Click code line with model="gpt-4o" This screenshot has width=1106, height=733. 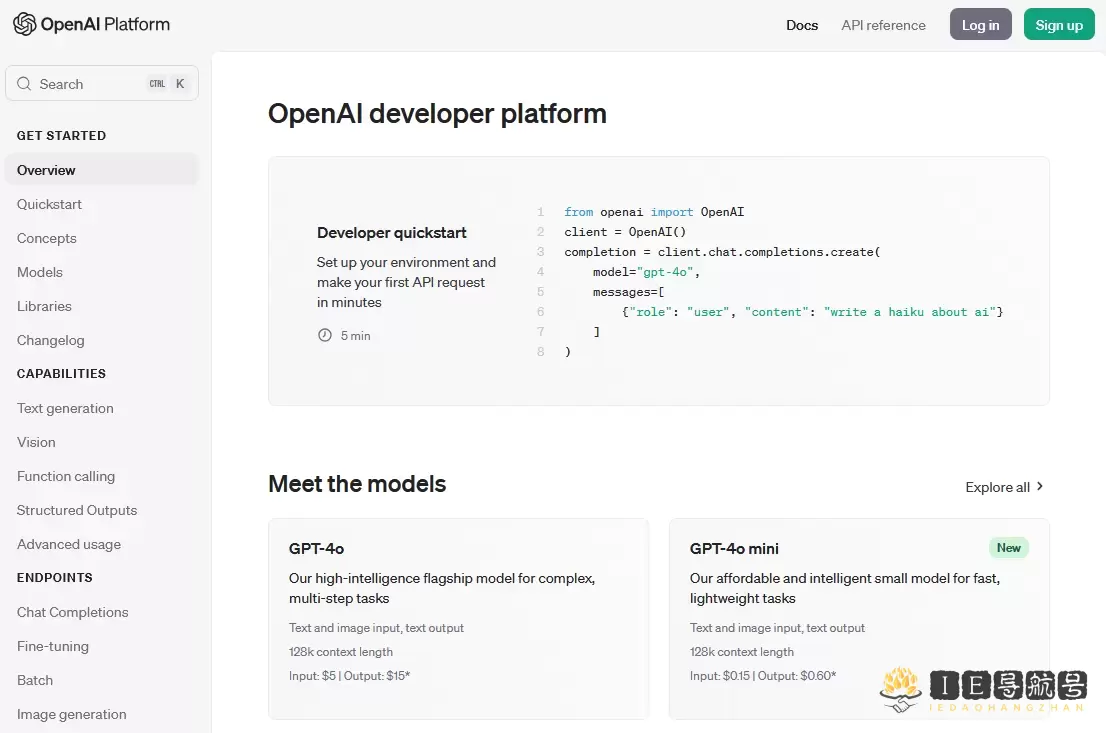point(646,272)
